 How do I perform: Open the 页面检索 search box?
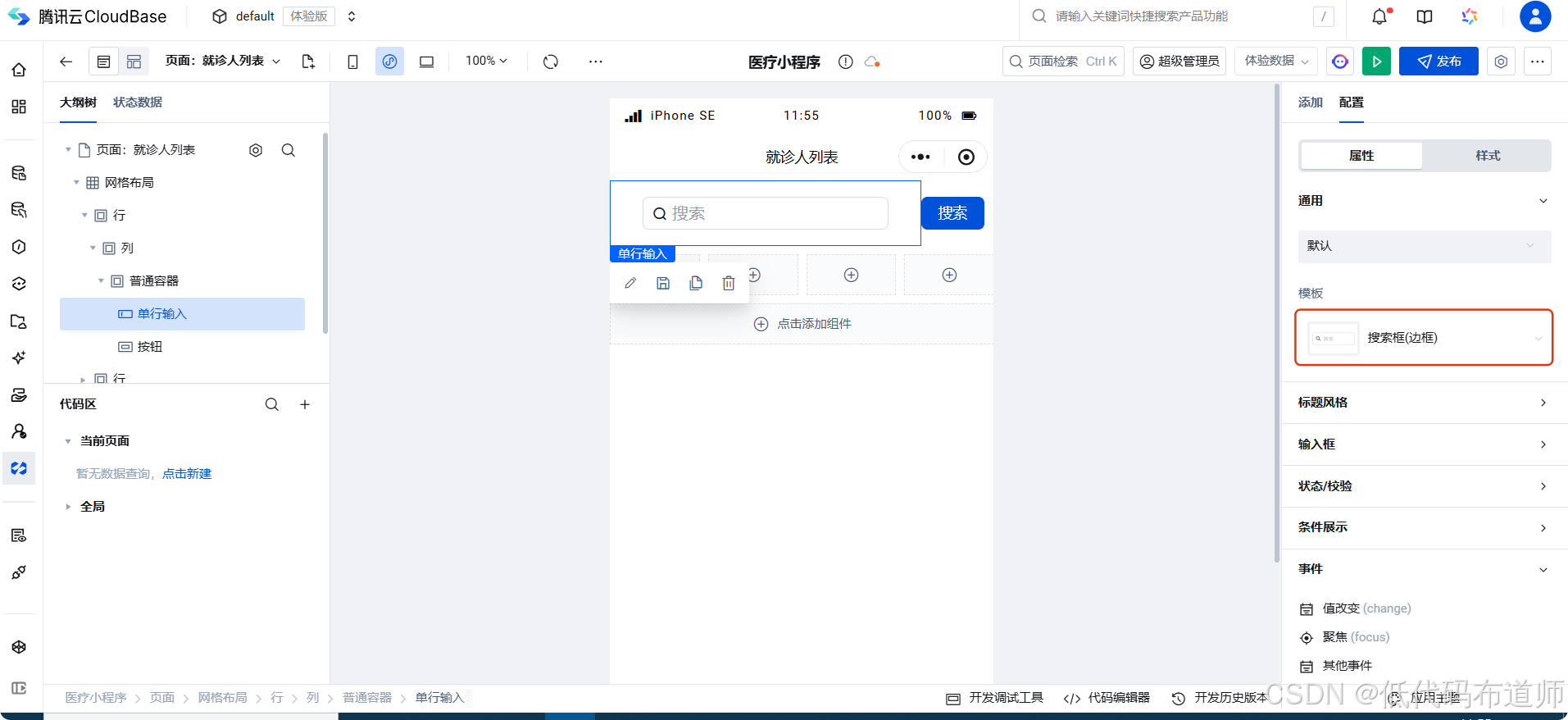tap(1063, 62)
